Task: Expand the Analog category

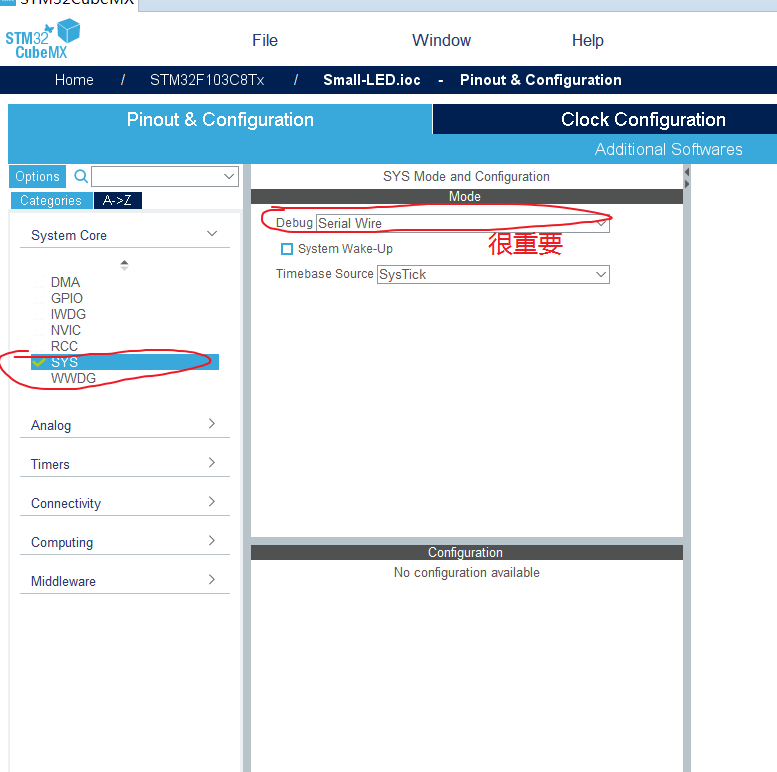Action: point(125,425)
